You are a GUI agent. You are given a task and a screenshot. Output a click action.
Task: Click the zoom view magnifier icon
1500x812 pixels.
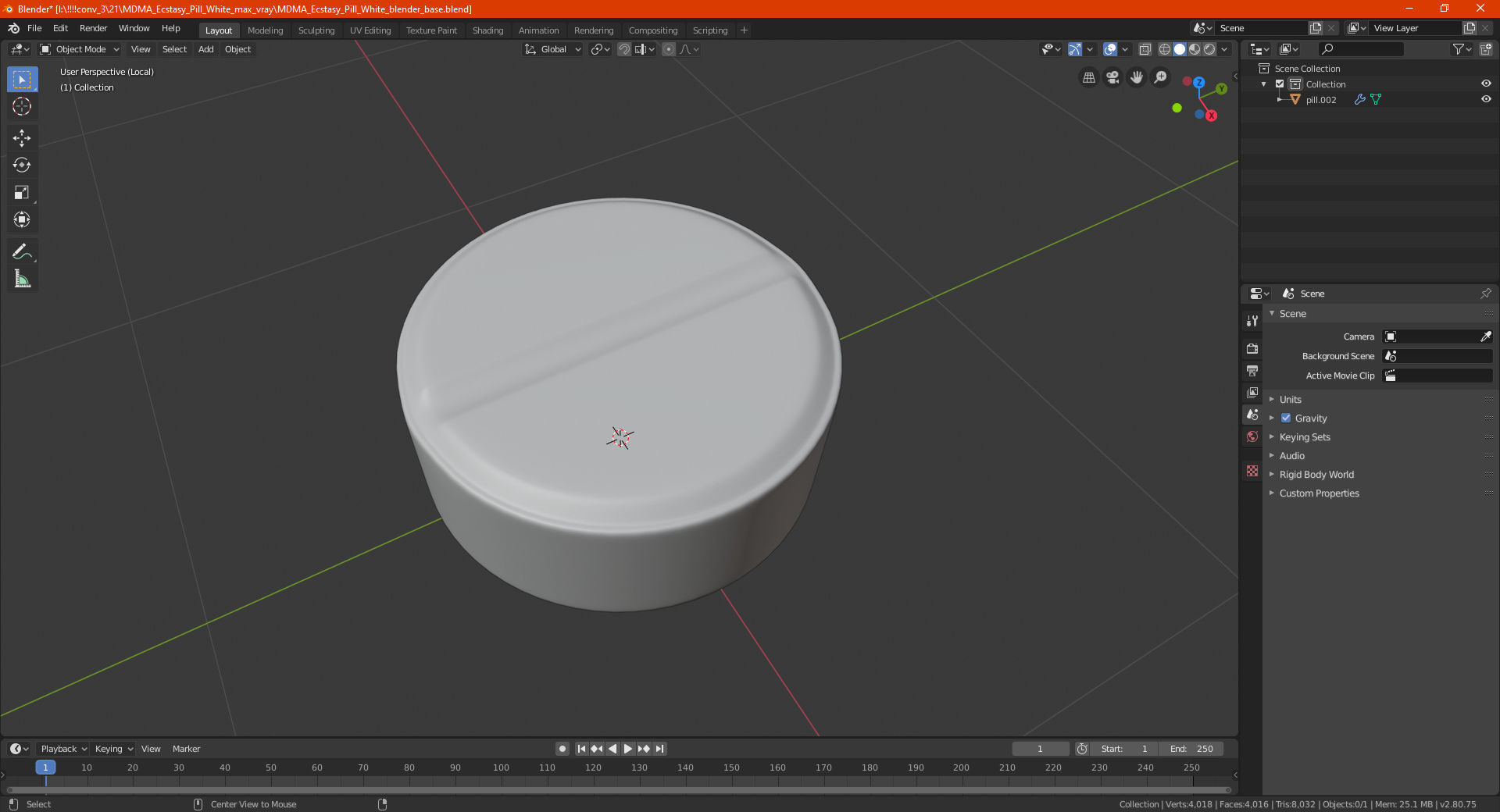coord(1161,77)
